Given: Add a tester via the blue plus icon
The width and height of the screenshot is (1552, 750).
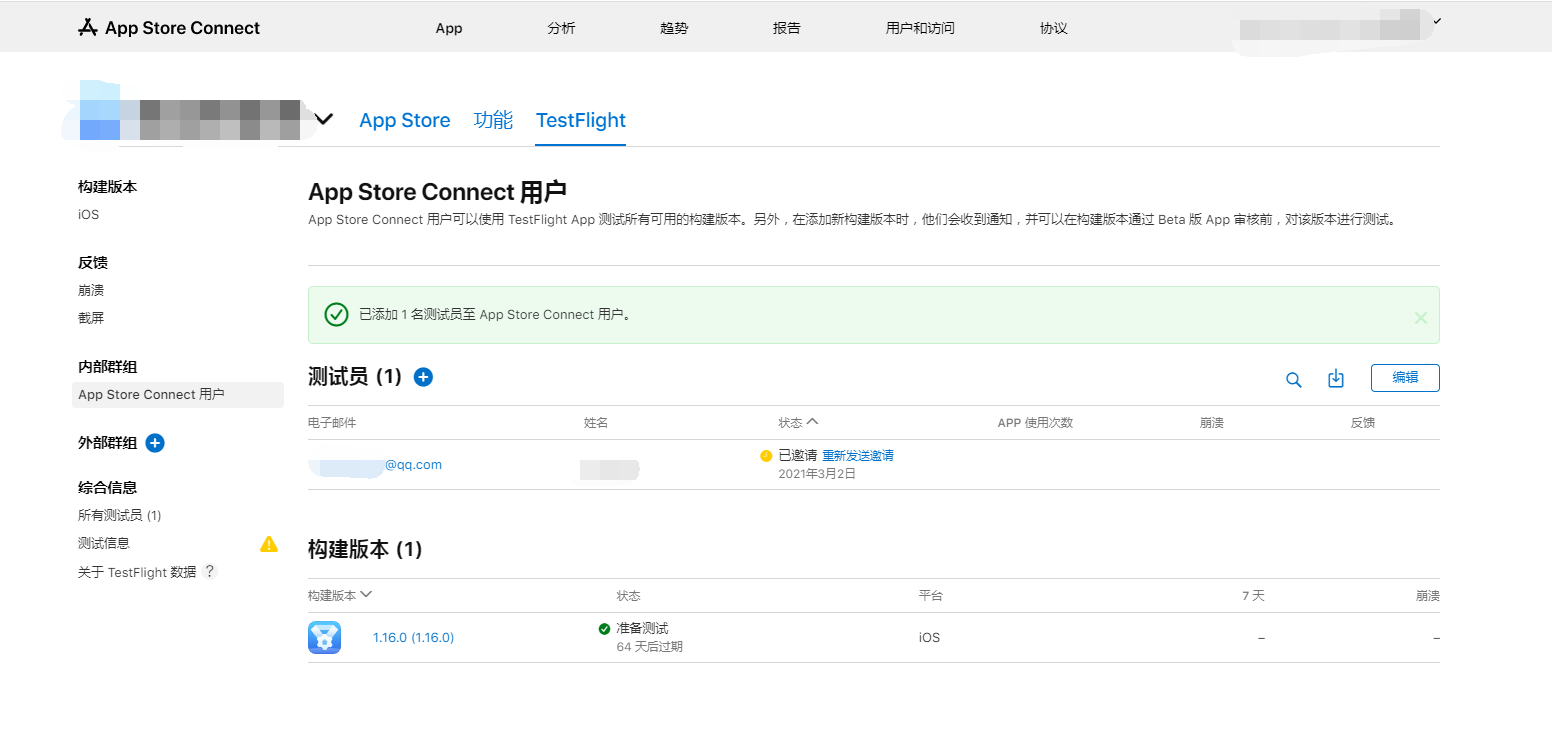Looking at the screenshot, I should point(423,377).
